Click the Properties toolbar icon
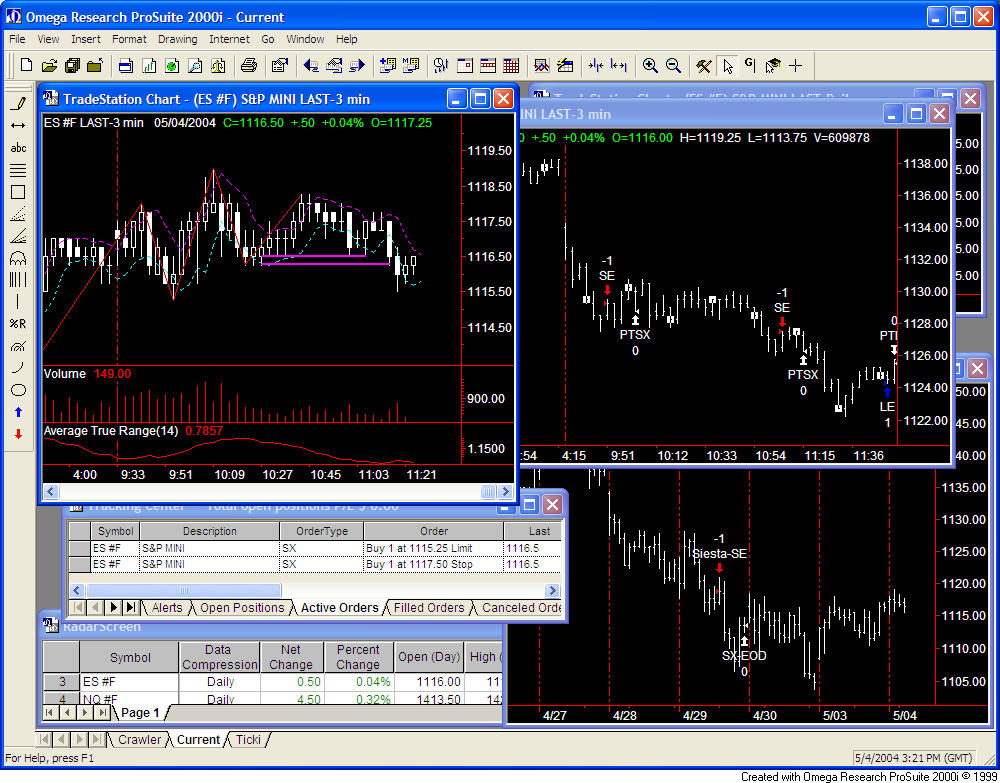Screen dimensions: 1000x783 coord(279,65)
